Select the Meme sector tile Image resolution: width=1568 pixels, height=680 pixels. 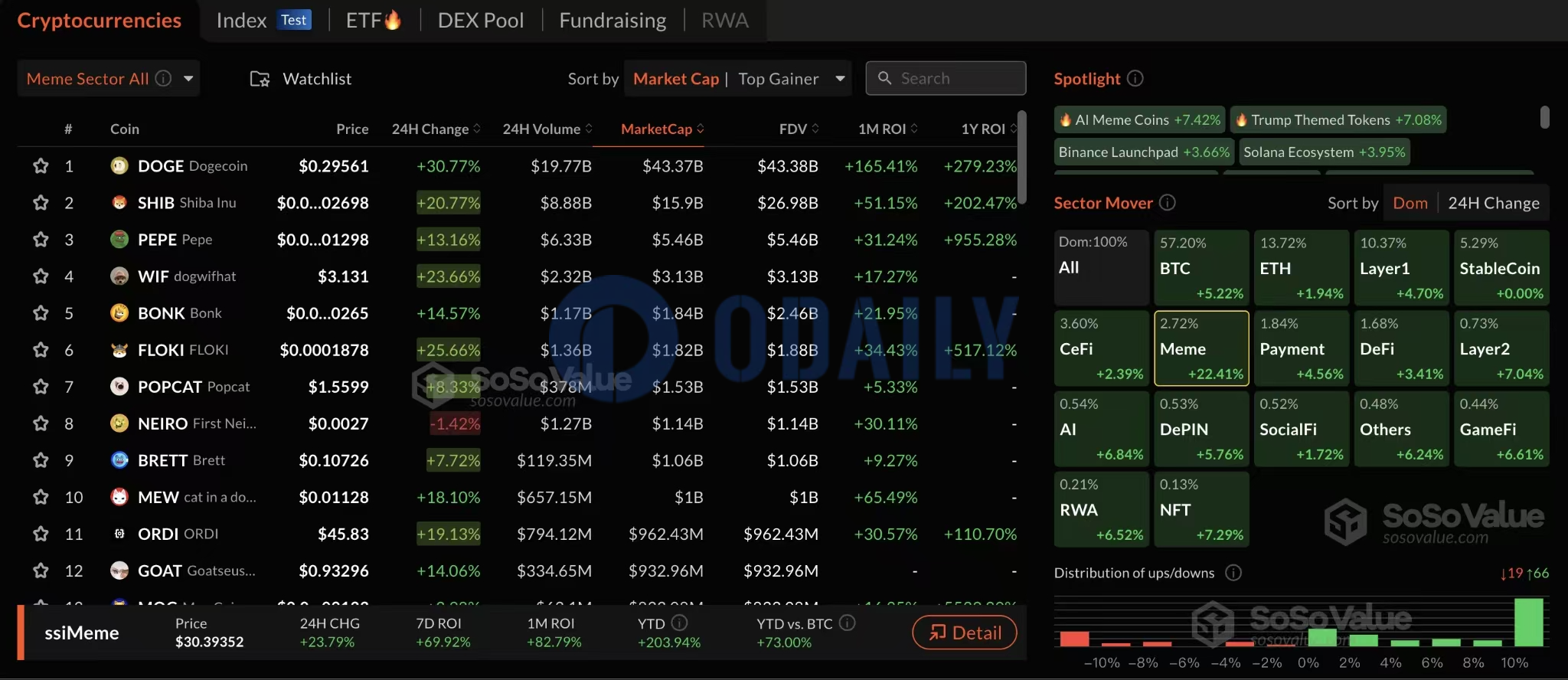[x=1201, y=348]
